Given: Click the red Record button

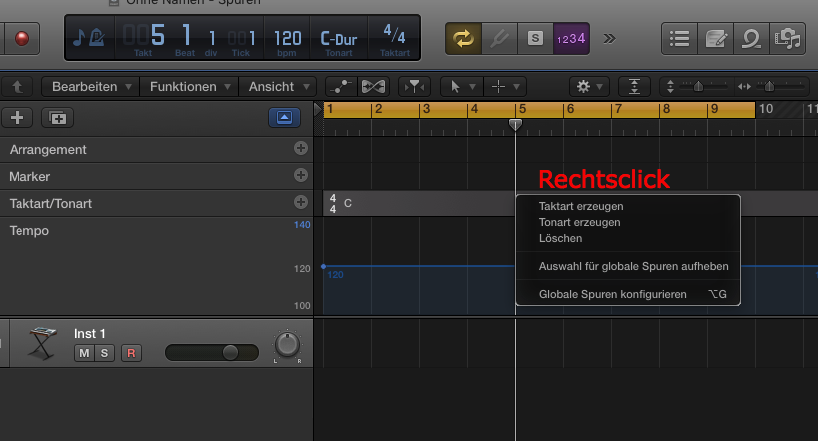Looking at the screenshot, I should point(21,38).
